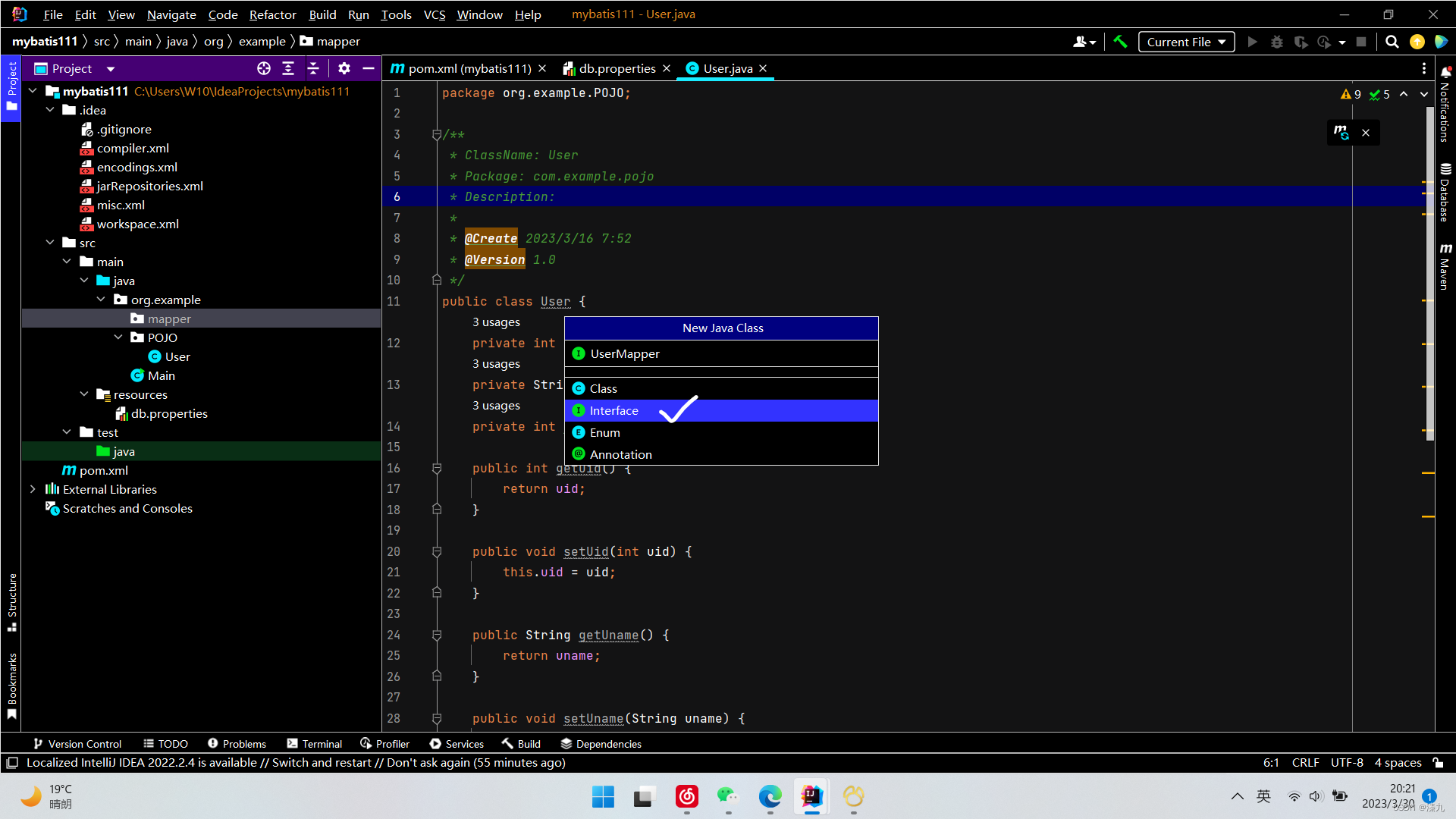Hide the Project panel with minus button

(369, 68)
